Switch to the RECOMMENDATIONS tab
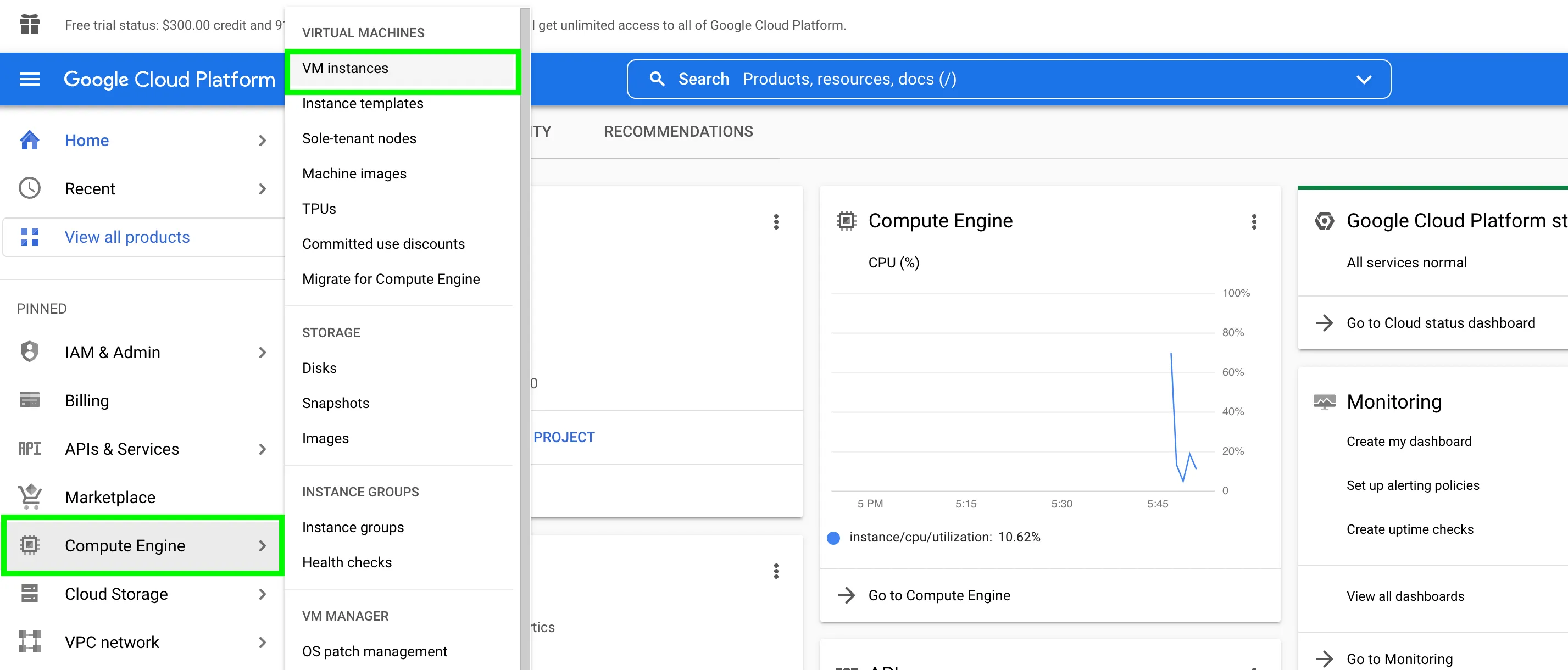Image resolution: width=1568 pixels, height=670 pixels. (x=678, y=131)
